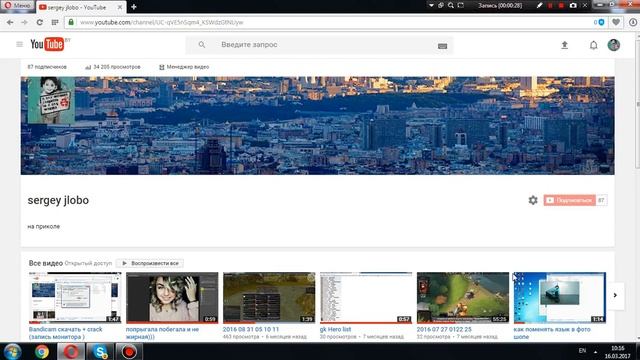
Task: Click the Bandicam camera screenshot icon
Action: [x=573, y=5]
